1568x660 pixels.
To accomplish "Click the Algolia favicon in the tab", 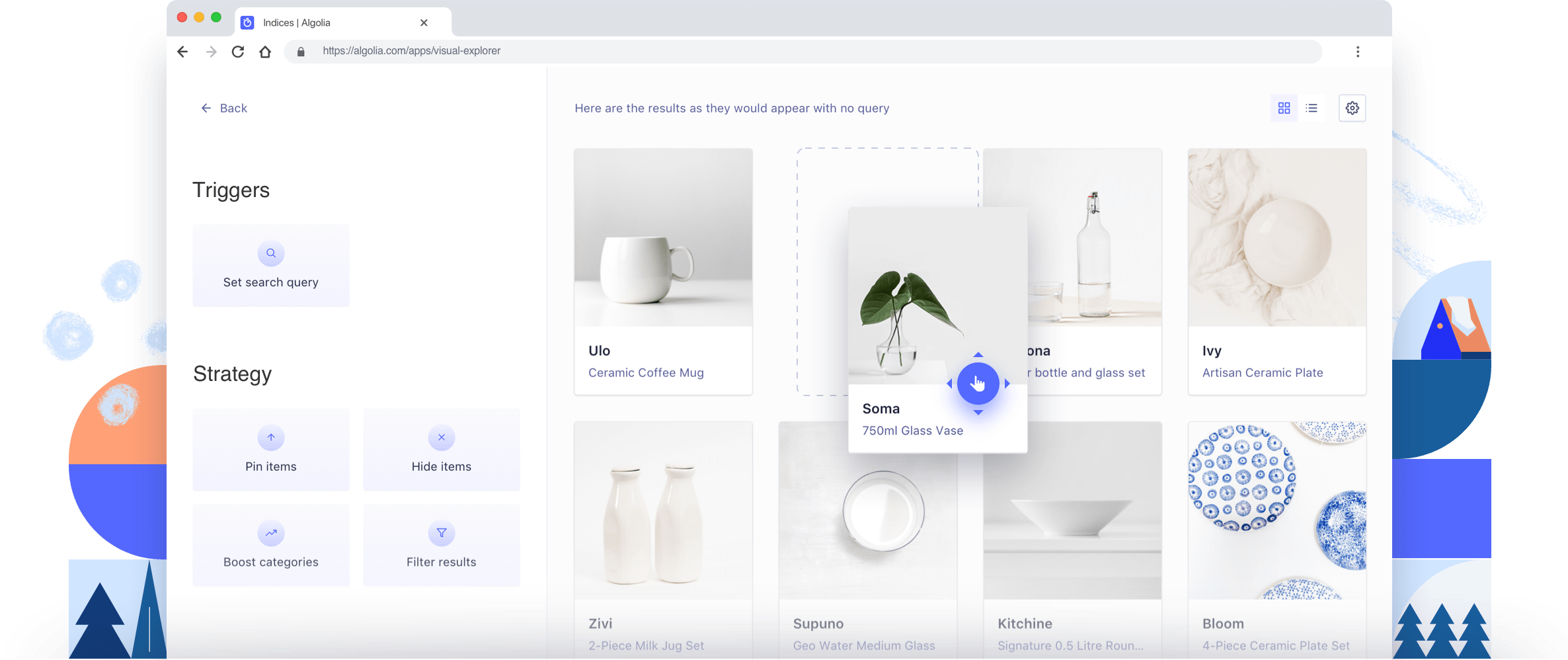I will [247, 22].
